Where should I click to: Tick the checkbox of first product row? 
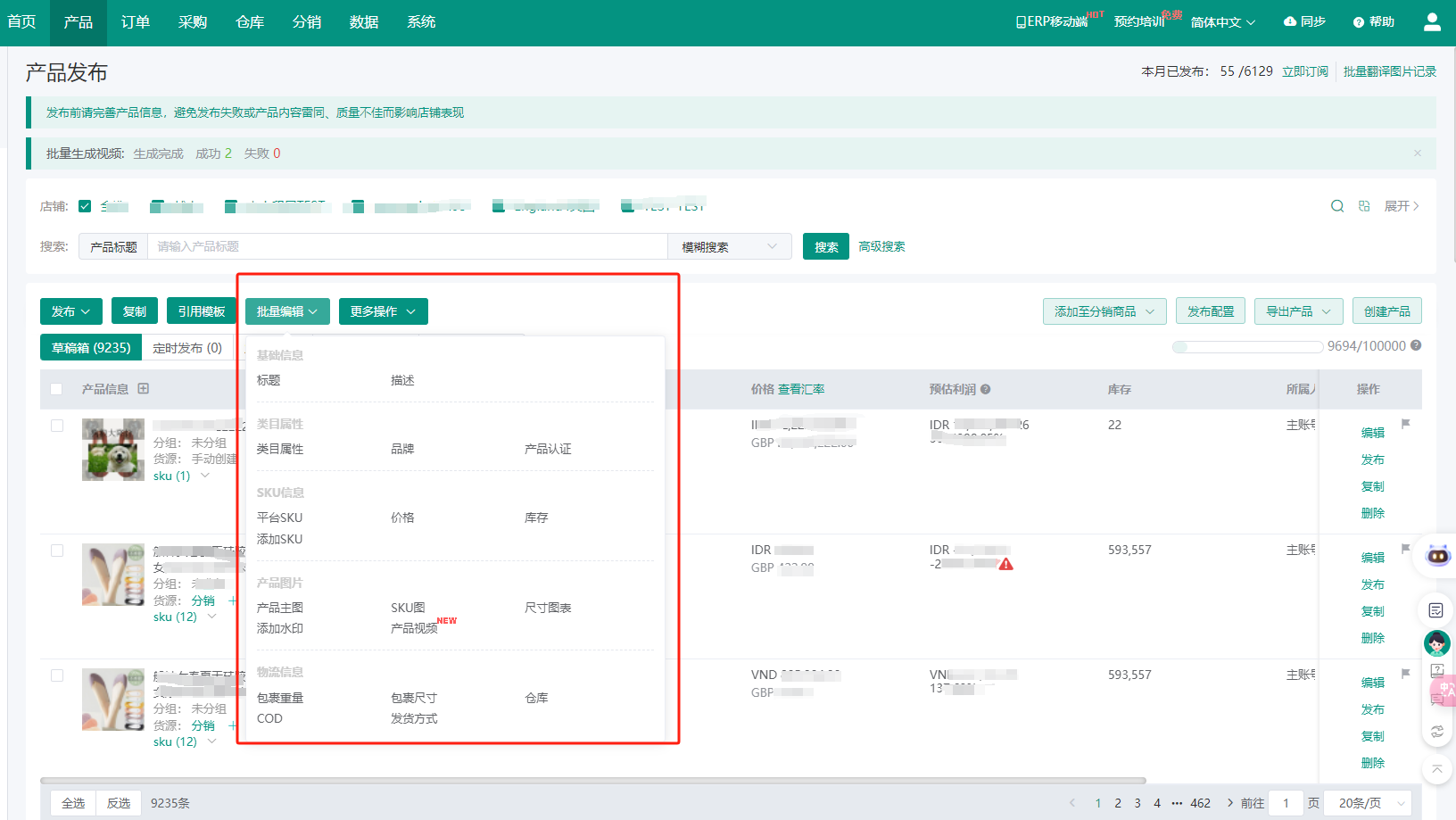(x=57, y=426)
